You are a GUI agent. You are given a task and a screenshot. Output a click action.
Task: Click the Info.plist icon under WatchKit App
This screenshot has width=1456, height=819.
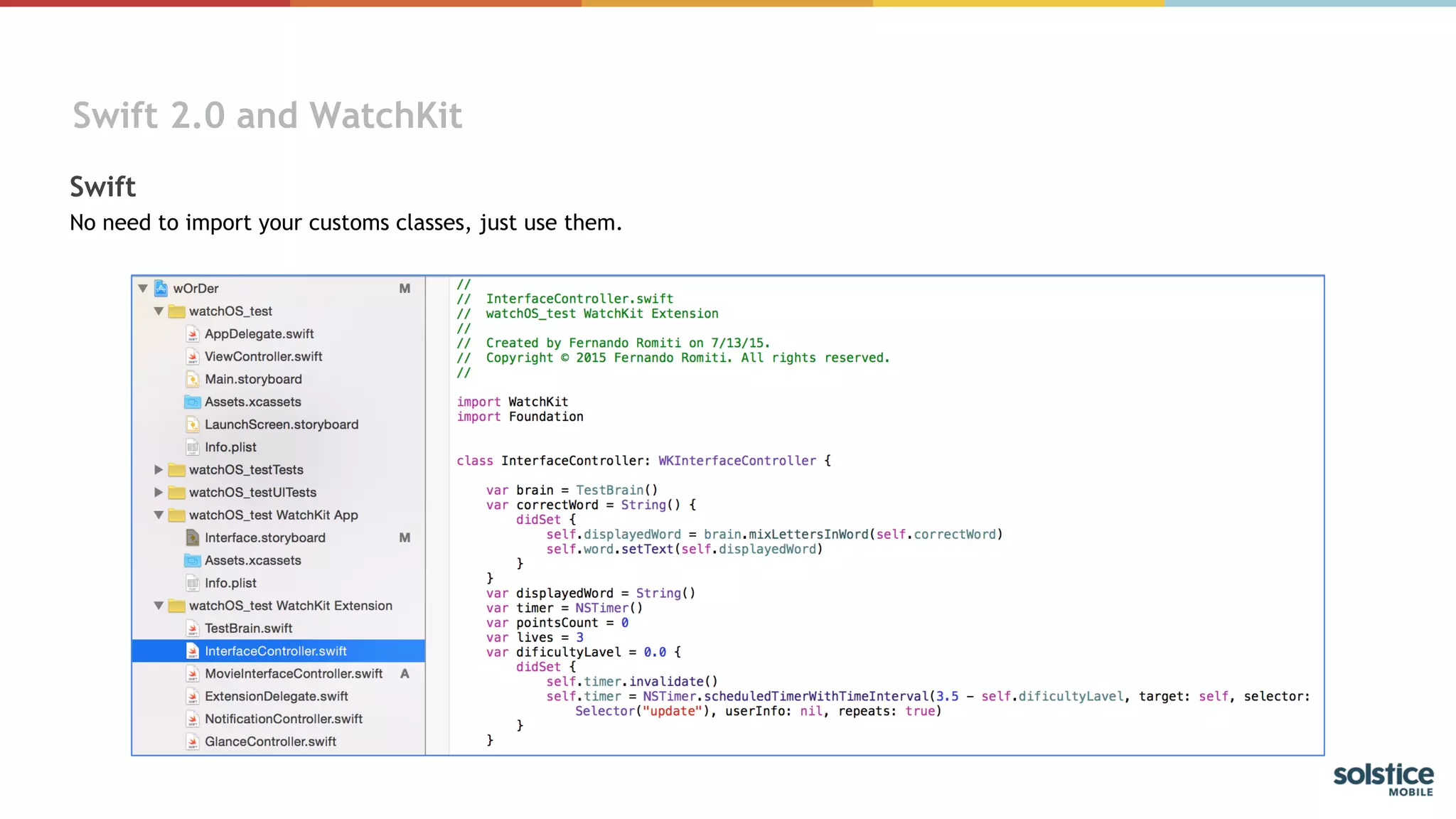pos(193,583)
